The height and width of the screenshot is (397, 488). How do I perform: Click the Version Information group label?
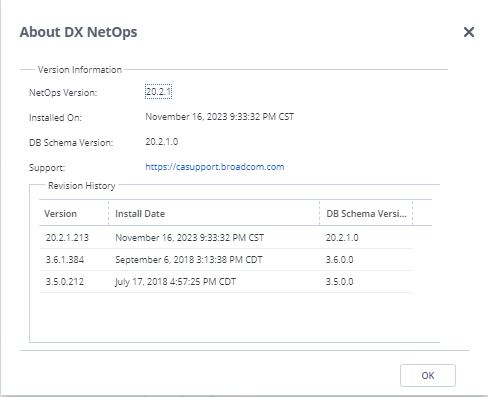(x=80, y=70)
